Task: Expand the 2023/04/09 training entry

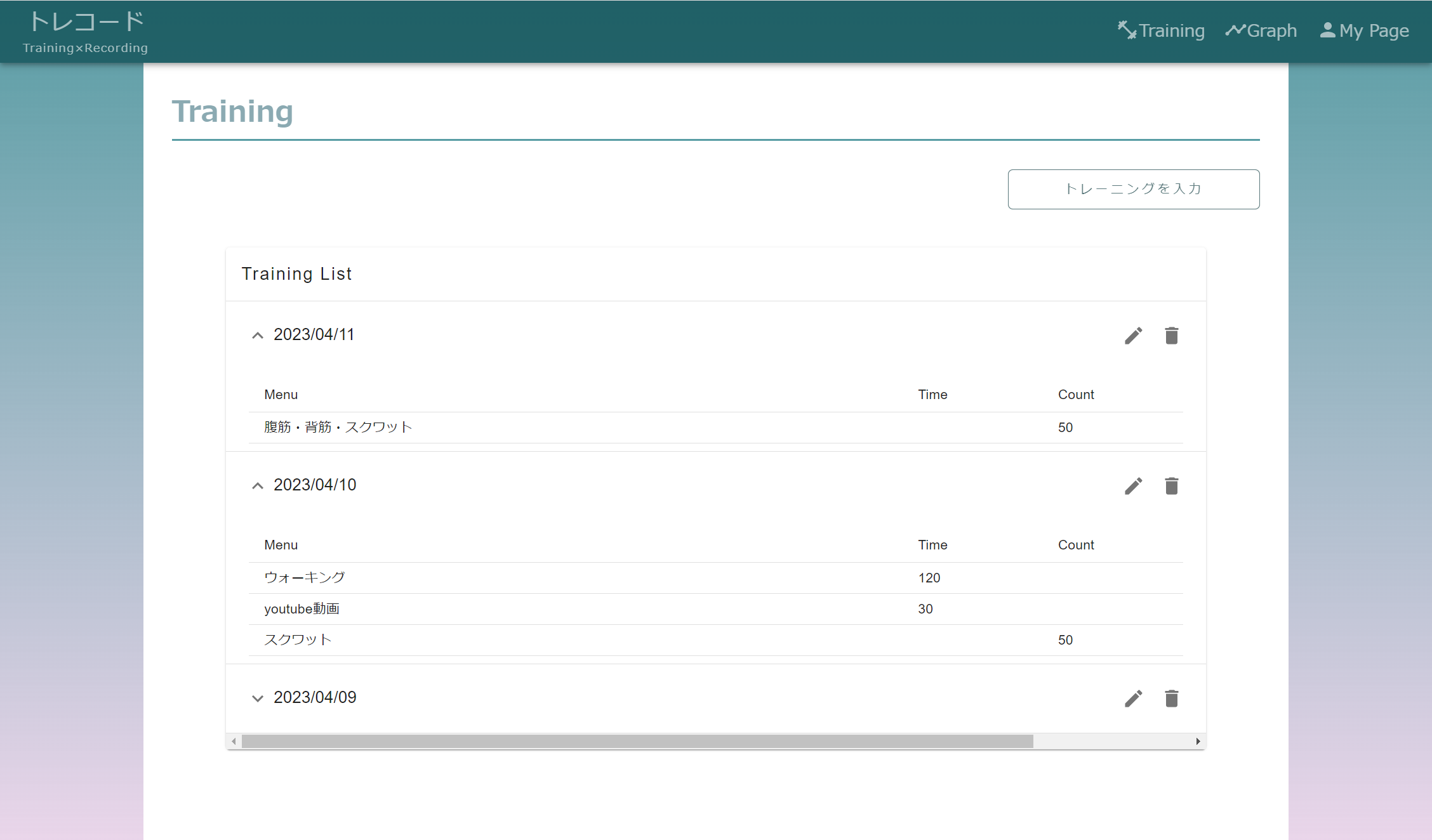Action: (258, 698)
